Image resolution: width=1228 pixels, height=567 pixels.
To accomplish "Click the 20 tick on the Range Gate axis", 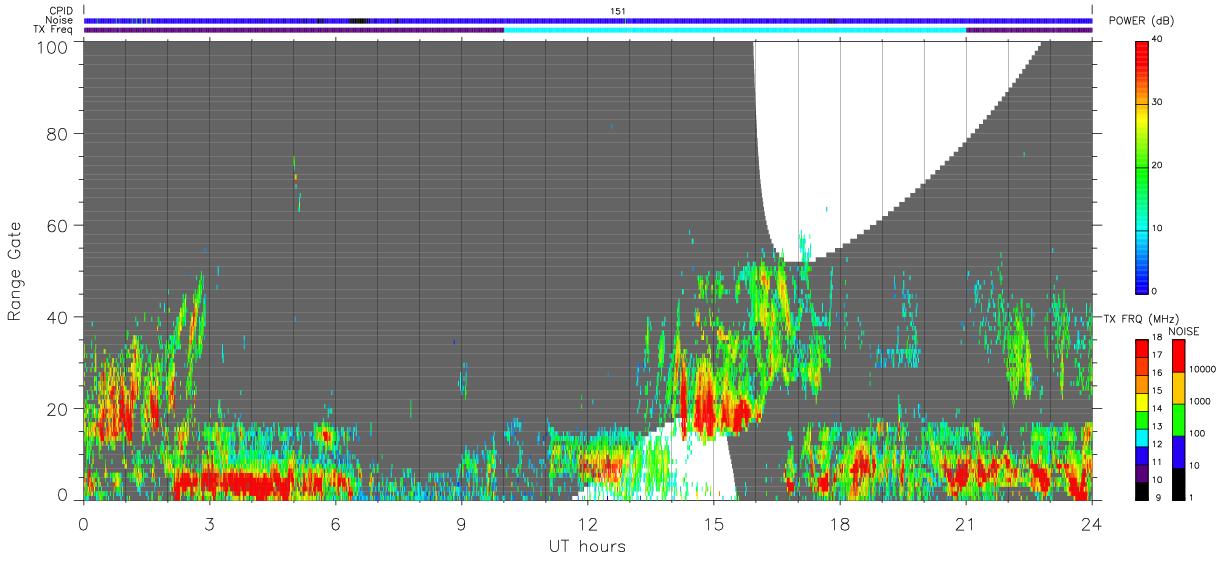I will tap(59, 409).
